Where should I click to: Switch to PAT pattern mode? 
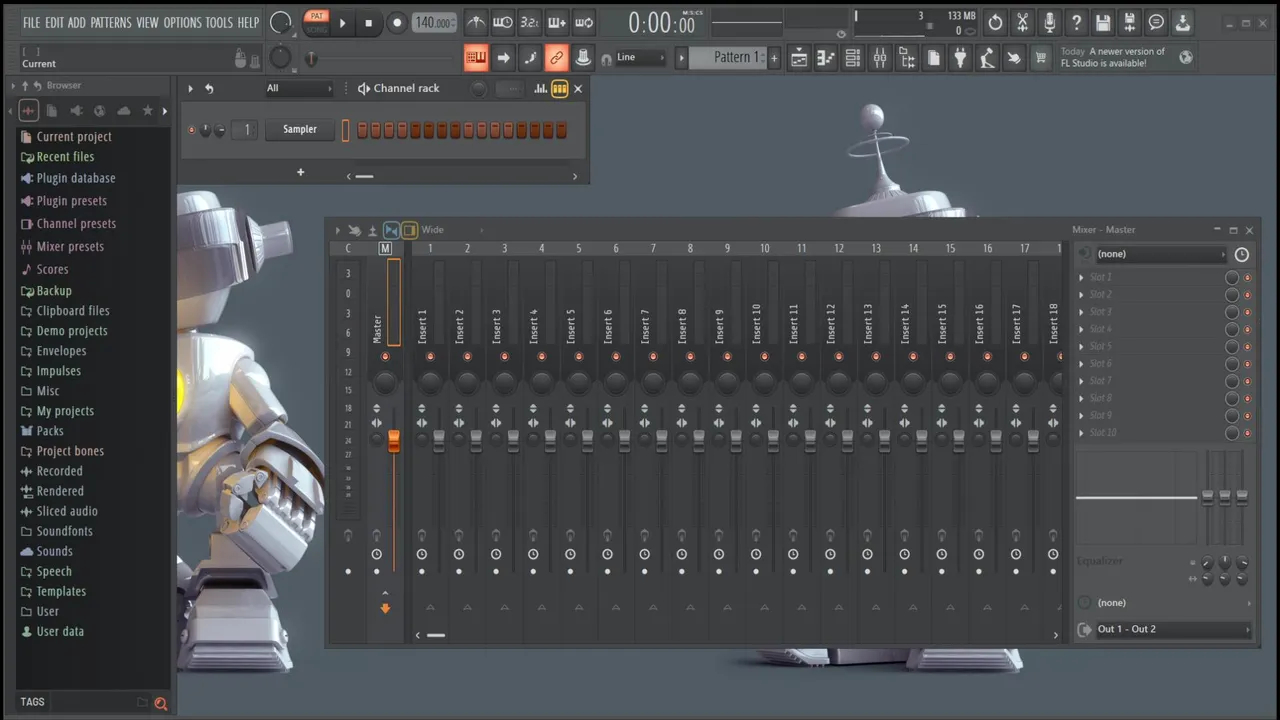[317, 16]
